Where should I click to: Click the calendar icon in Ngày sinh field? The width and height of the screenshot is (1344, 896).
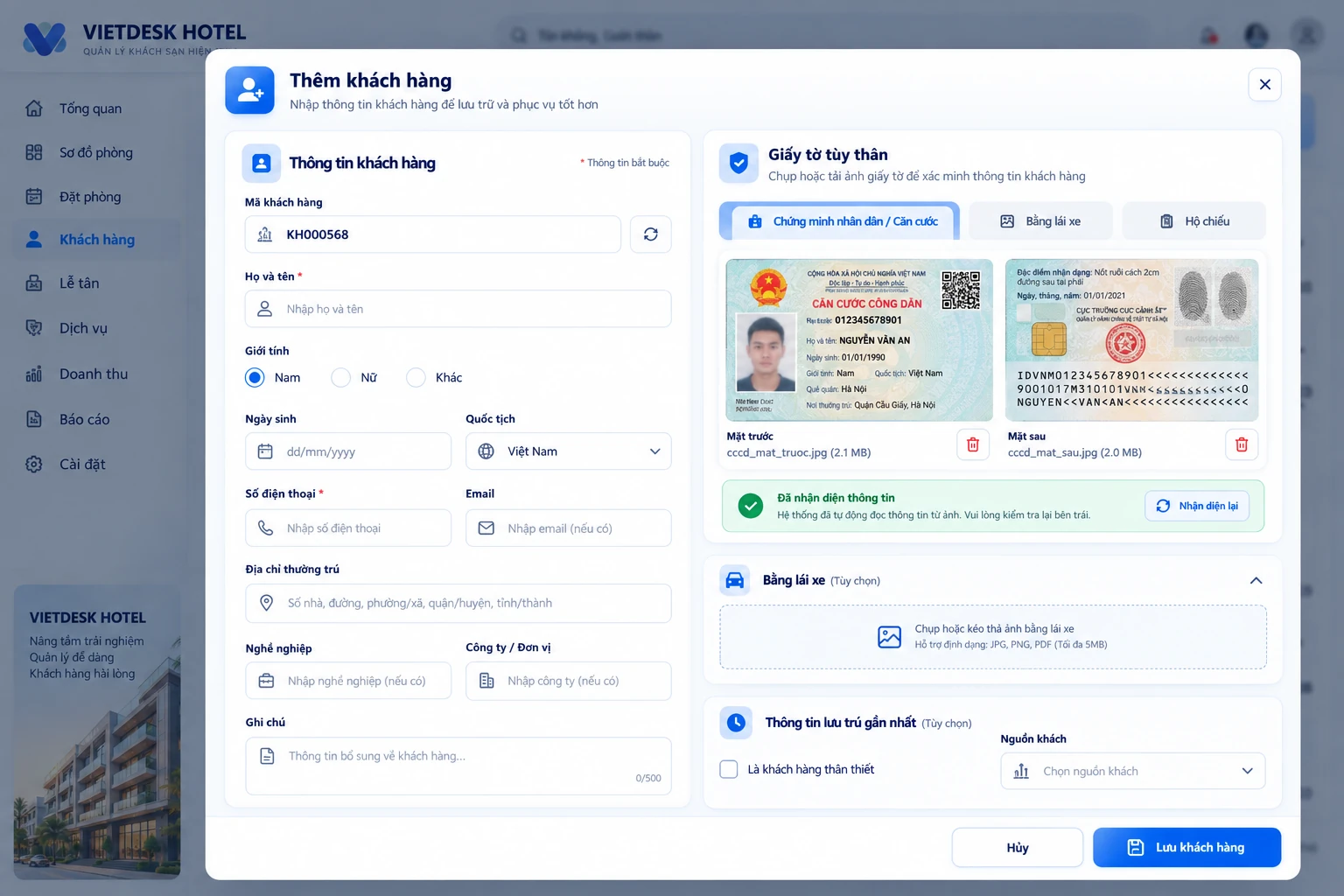pos(265,451)
